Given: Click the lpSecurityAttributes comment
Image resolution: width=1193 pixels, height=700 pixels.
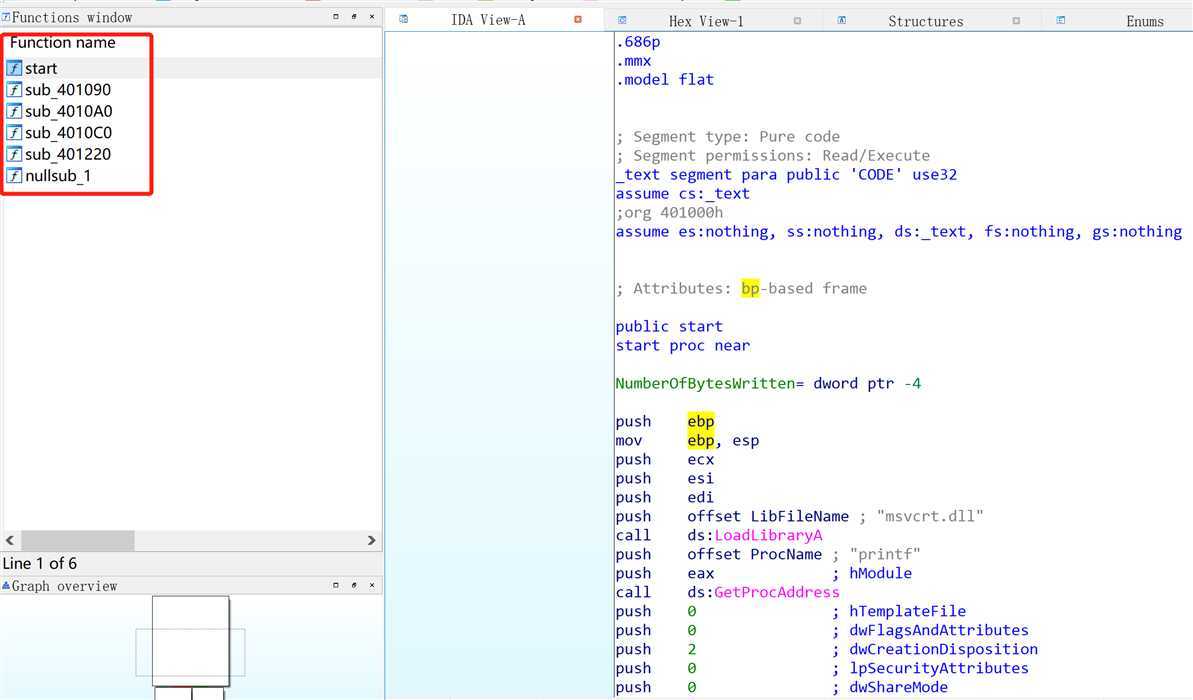Looking at the screenshot, I should tap(939, 669).
